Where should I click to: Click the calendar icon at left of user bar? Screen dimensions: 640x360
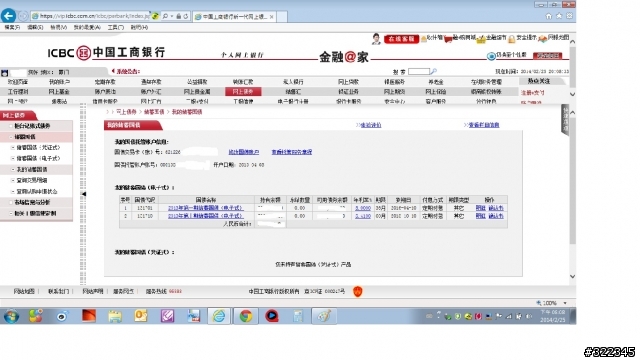tap(4, 73)
